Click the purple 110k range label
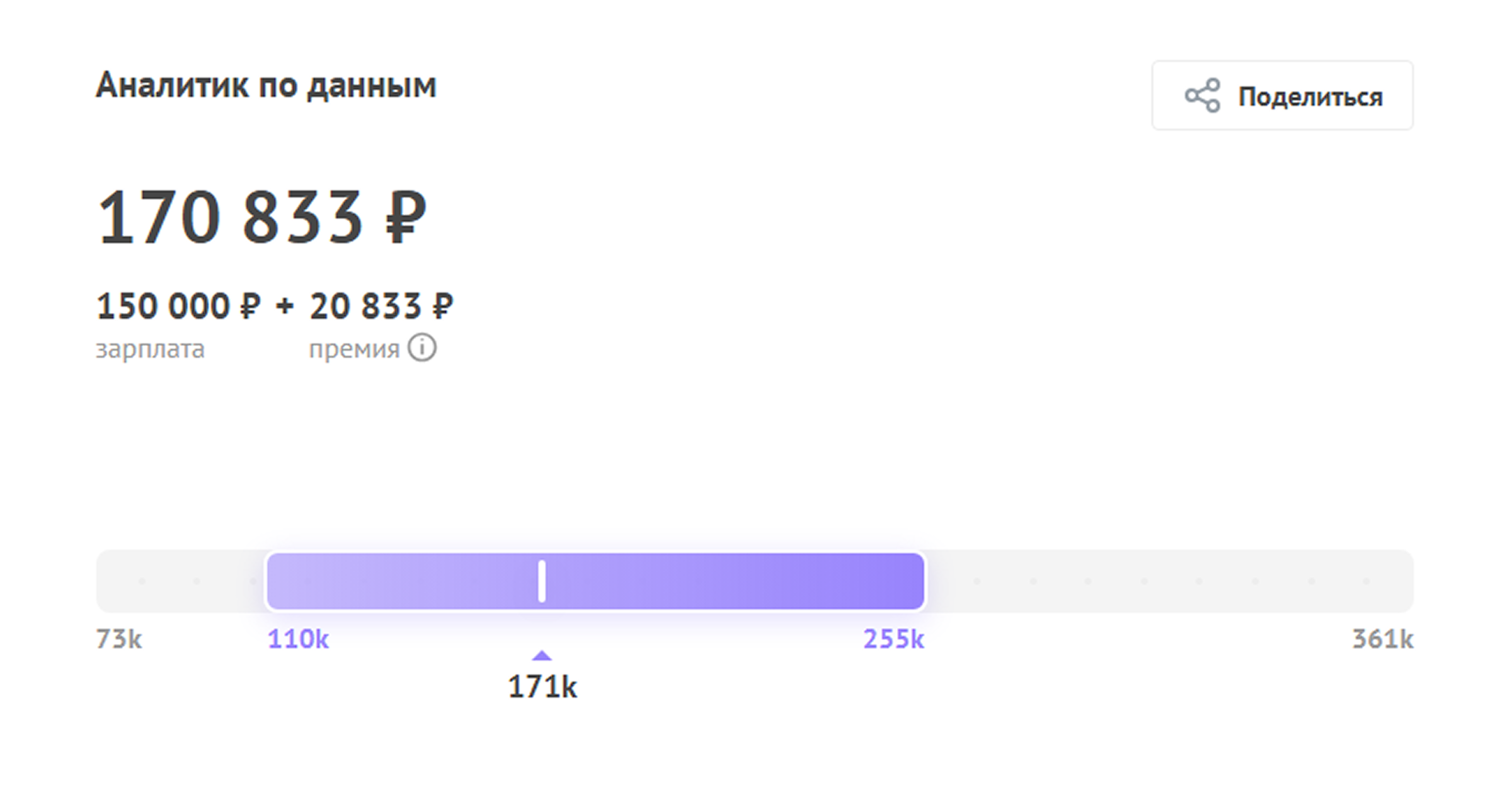1512x791 pixels. [298, 639]
